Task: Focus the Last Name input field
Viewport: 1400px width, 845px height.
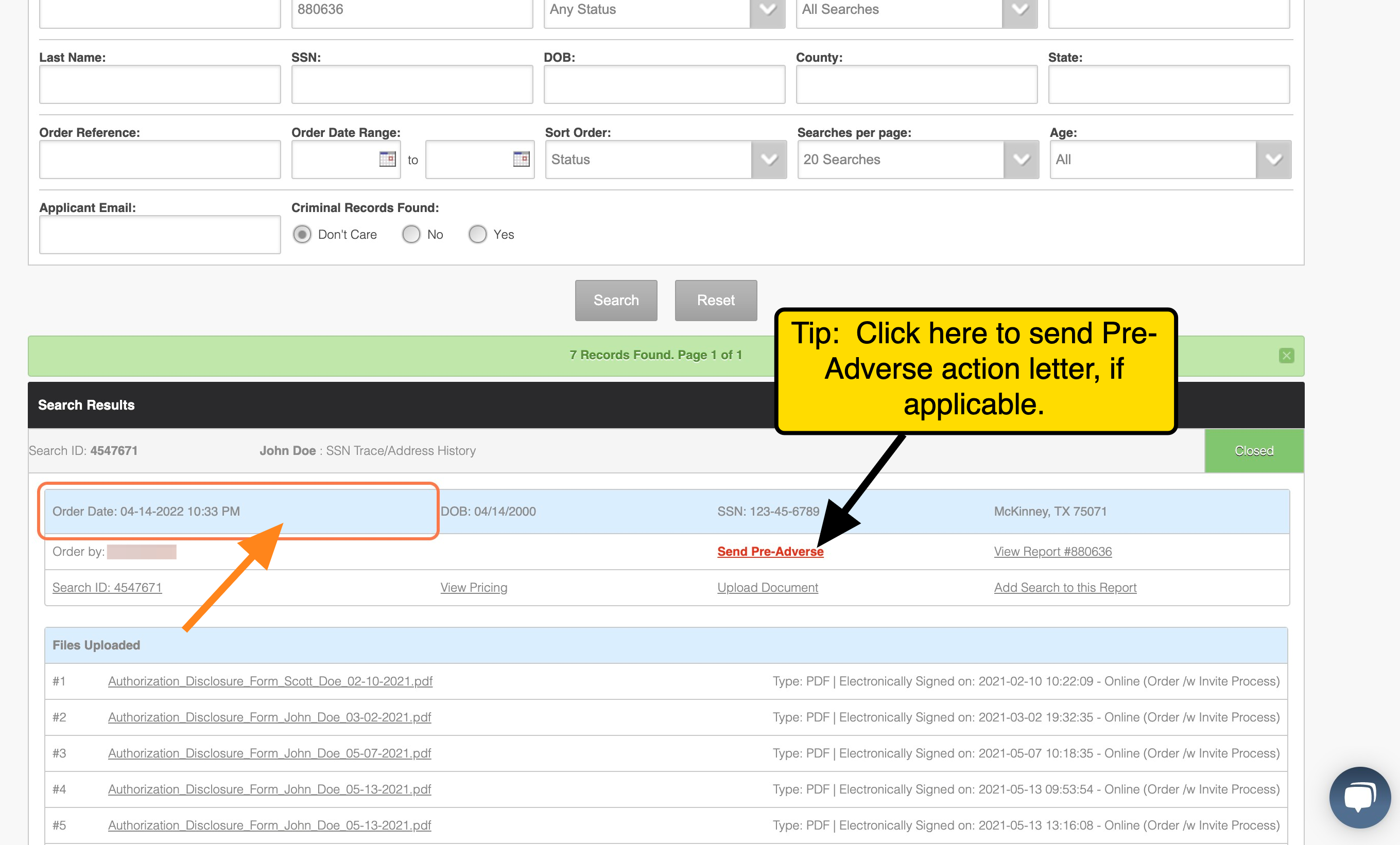Action: tap(160, 84)
